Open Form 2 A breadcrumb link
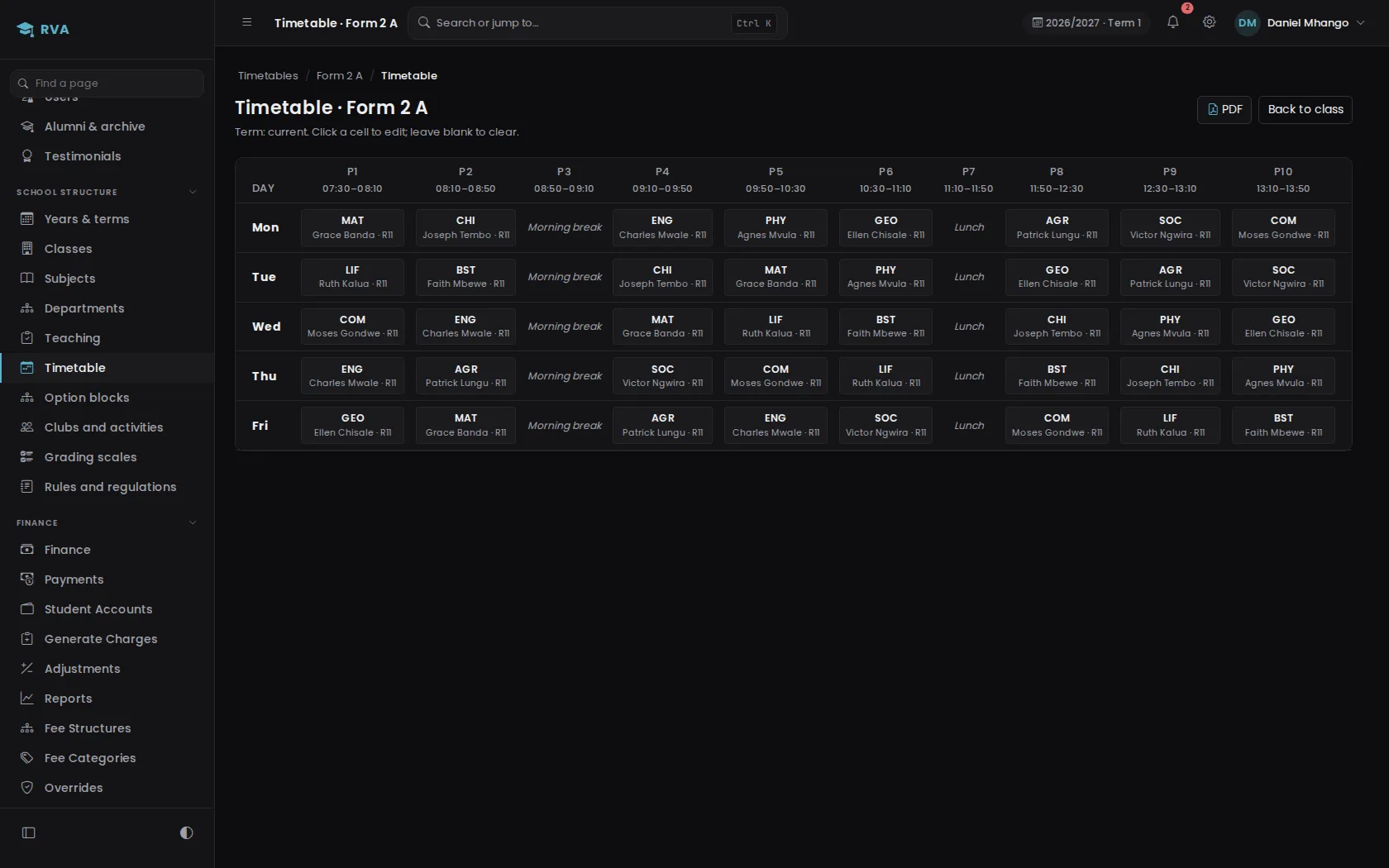The height and width of the screenshot is (868, 1389). pyautogui.click(x=339, y=75)
